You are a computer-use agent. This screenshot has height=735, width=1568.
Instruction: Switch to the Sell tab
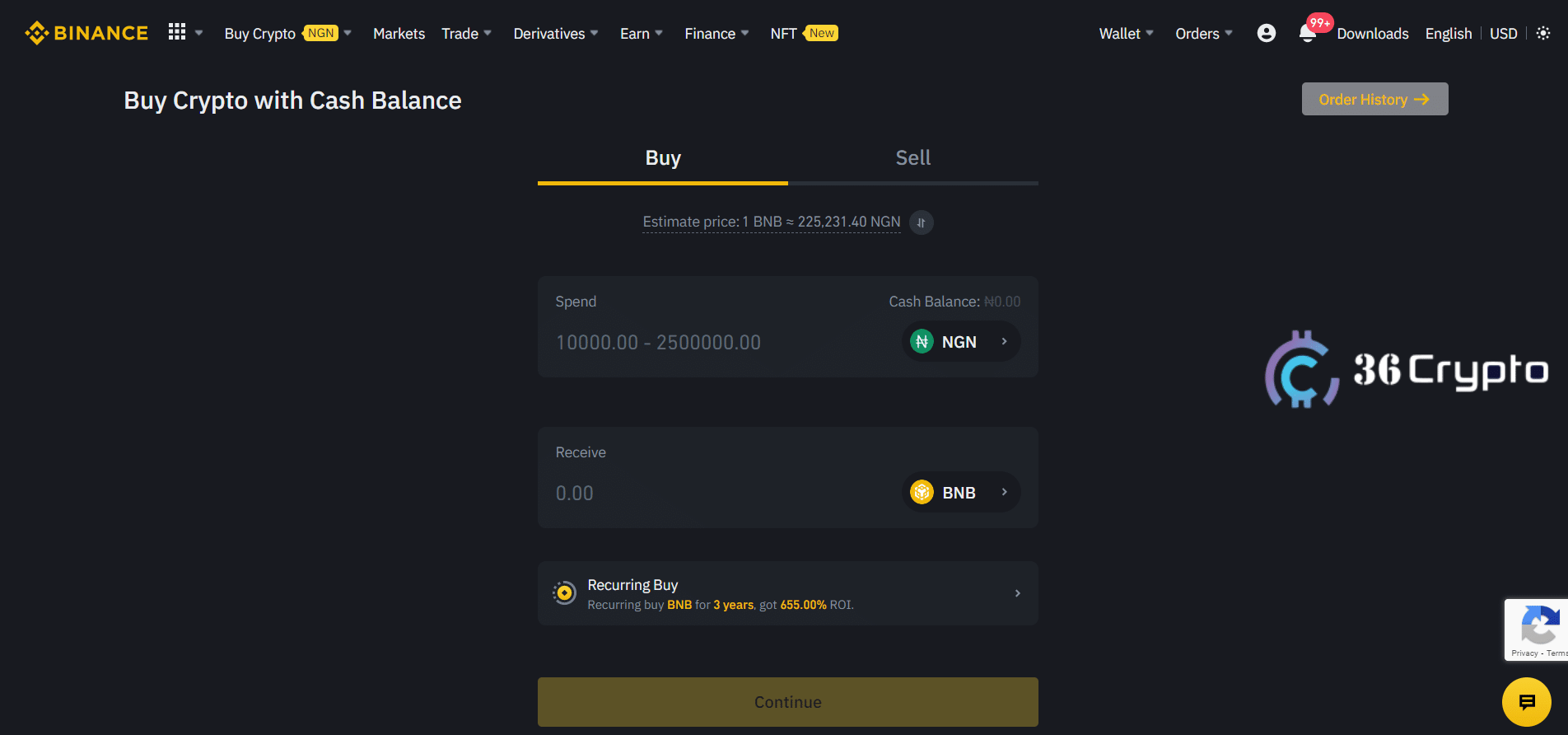(913, 158)
